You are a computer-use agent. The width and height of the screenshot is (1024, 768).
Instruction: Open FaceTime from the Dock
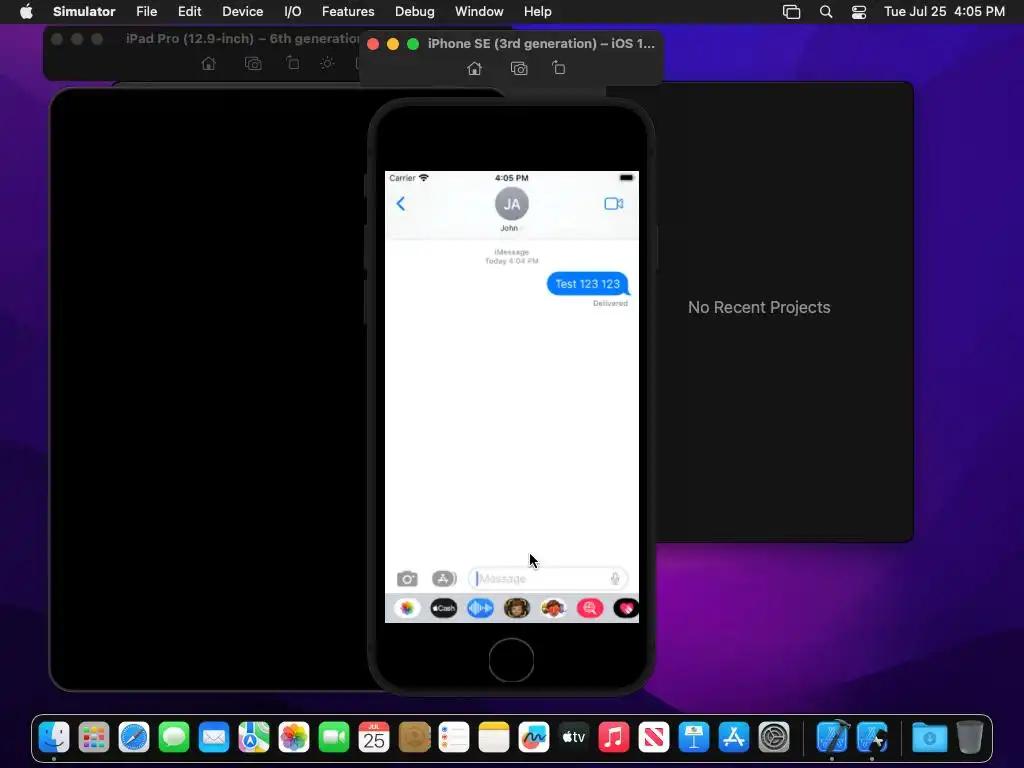tap(334, 738)
